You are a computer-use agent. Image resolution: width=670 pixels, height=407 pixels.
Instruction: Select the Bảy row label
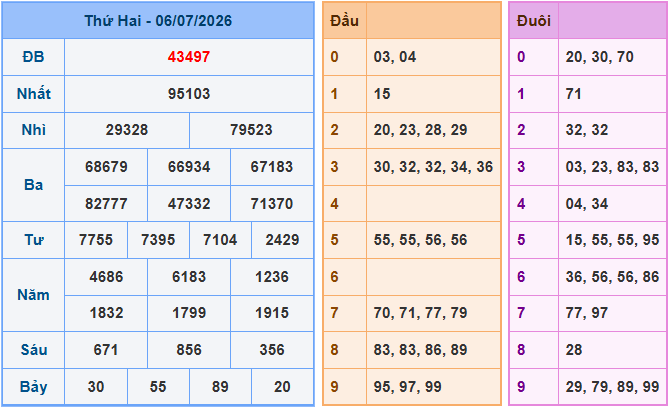click(x=33, y=387)
